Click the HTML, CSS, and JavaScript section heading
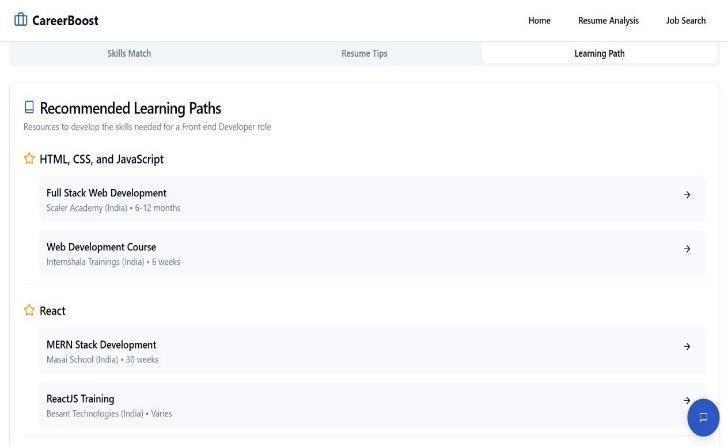Viewport: 728px width, 447px height. pos(102,159)
